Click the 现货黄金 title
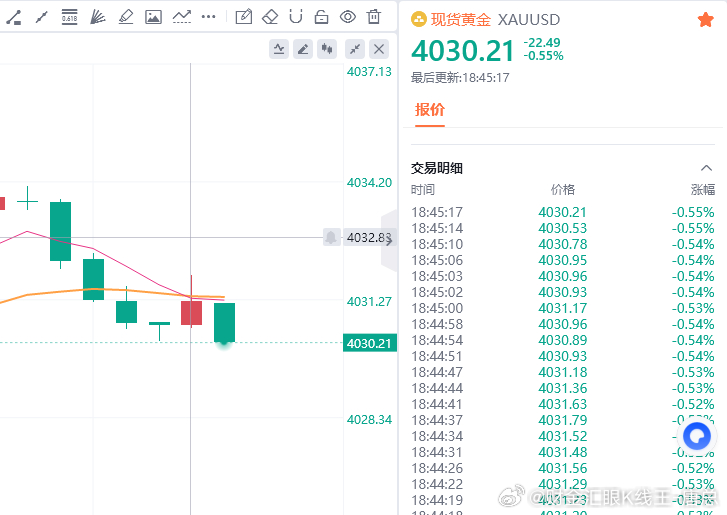Image resolution: width=727 pixels, height=515 pixels. click(x=460, y=19)
